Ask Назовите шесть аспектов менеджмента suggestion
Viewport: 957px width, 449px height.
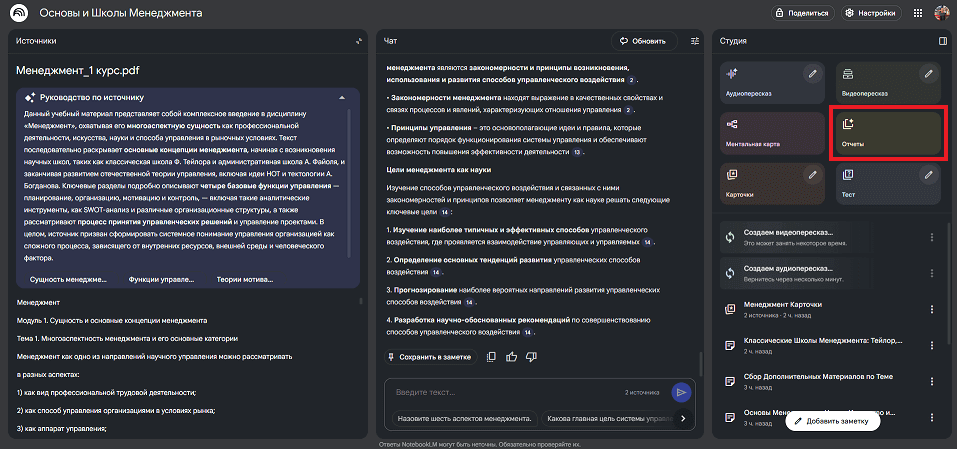[465, 418]
